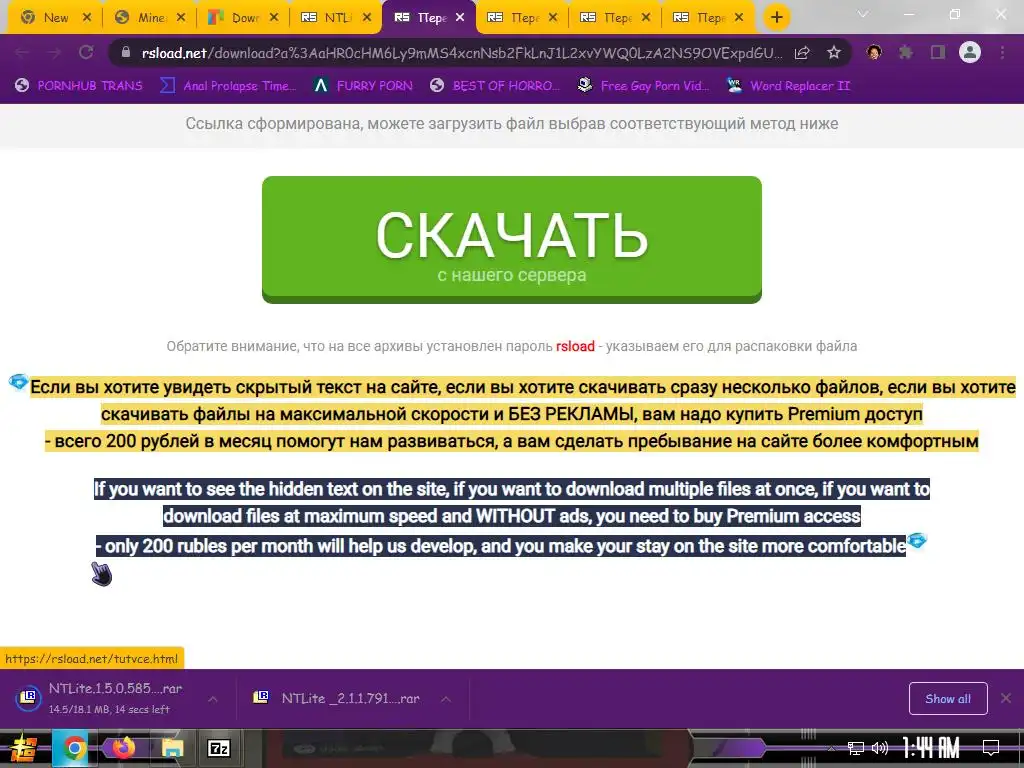Expand options for NTLite _2.1.1.791 download

click(x=446, y=699)
